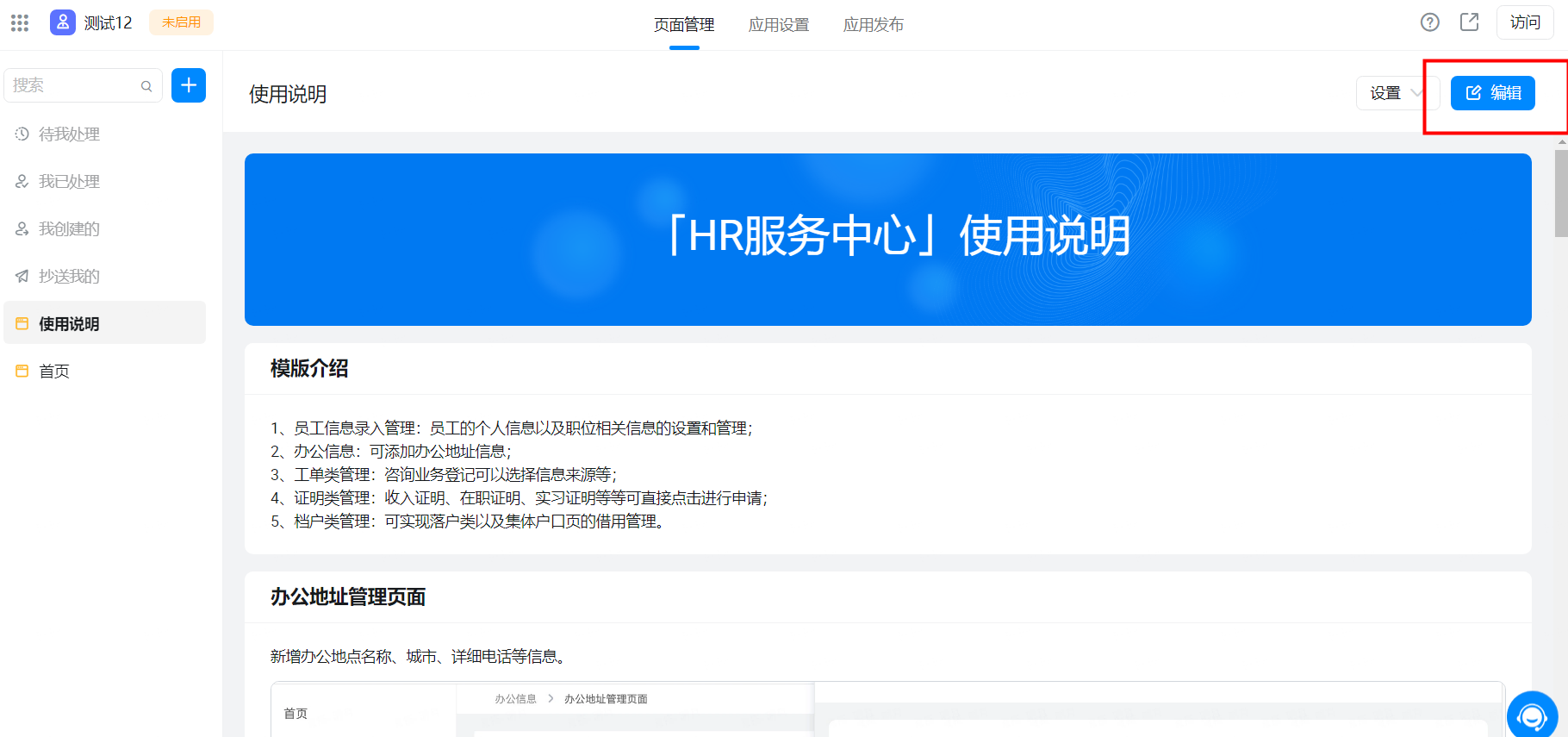
Task: Click the purple app avatar icon
Action: tap(63, 22)
